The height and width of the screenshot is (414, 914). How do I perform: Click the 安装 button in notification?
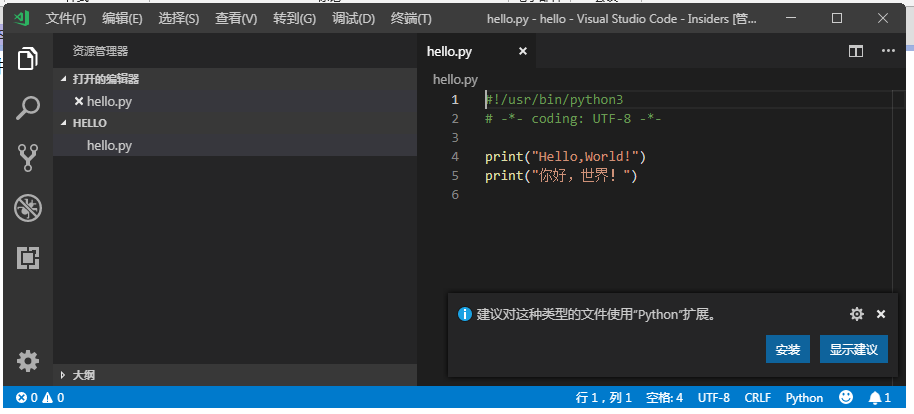[x=788, y=349]
